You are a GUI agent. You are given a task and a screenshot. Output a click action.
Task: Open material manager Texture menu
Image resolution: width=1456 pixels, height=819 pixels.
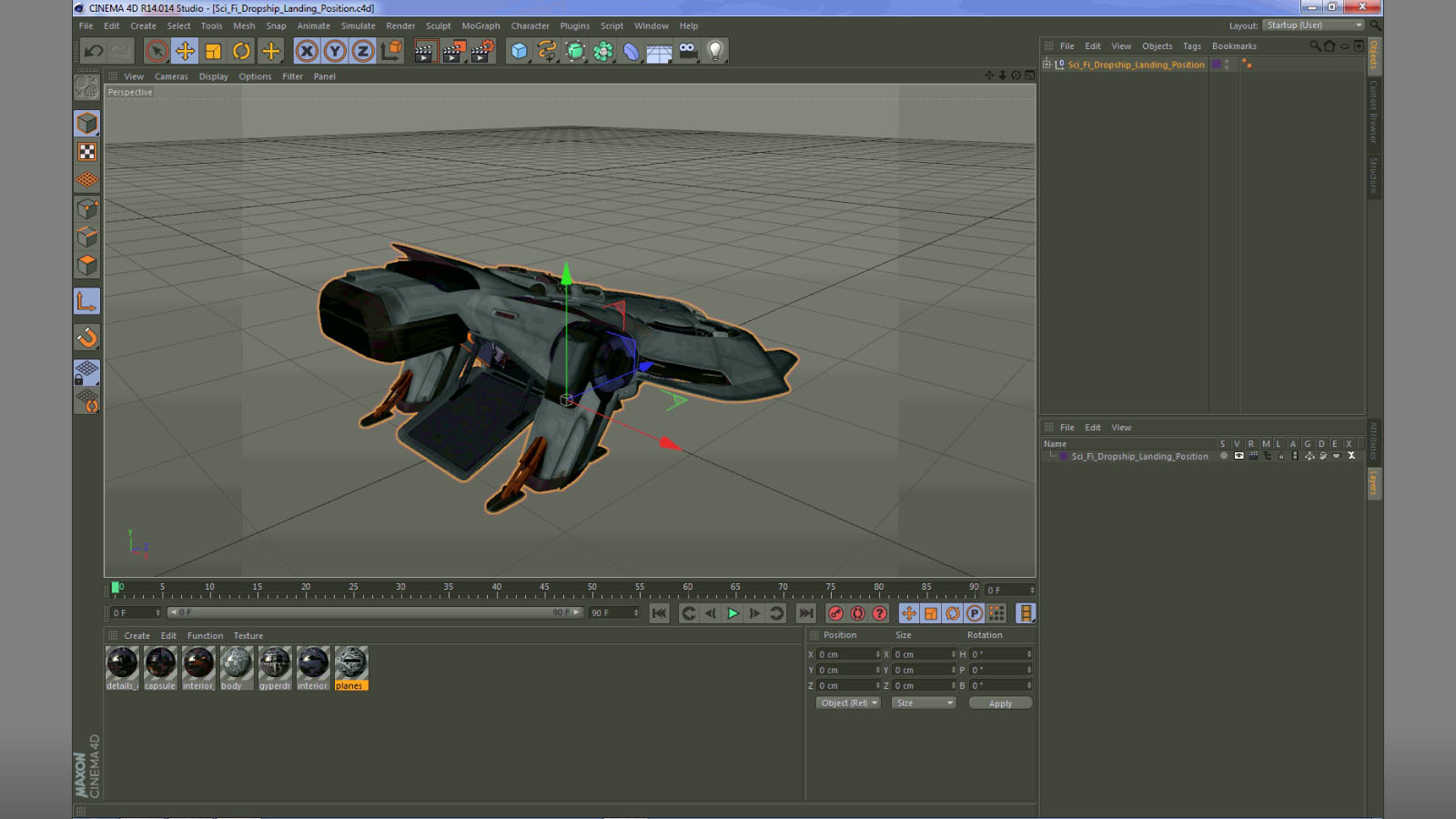pyautogui.click(x=248, y=636)
